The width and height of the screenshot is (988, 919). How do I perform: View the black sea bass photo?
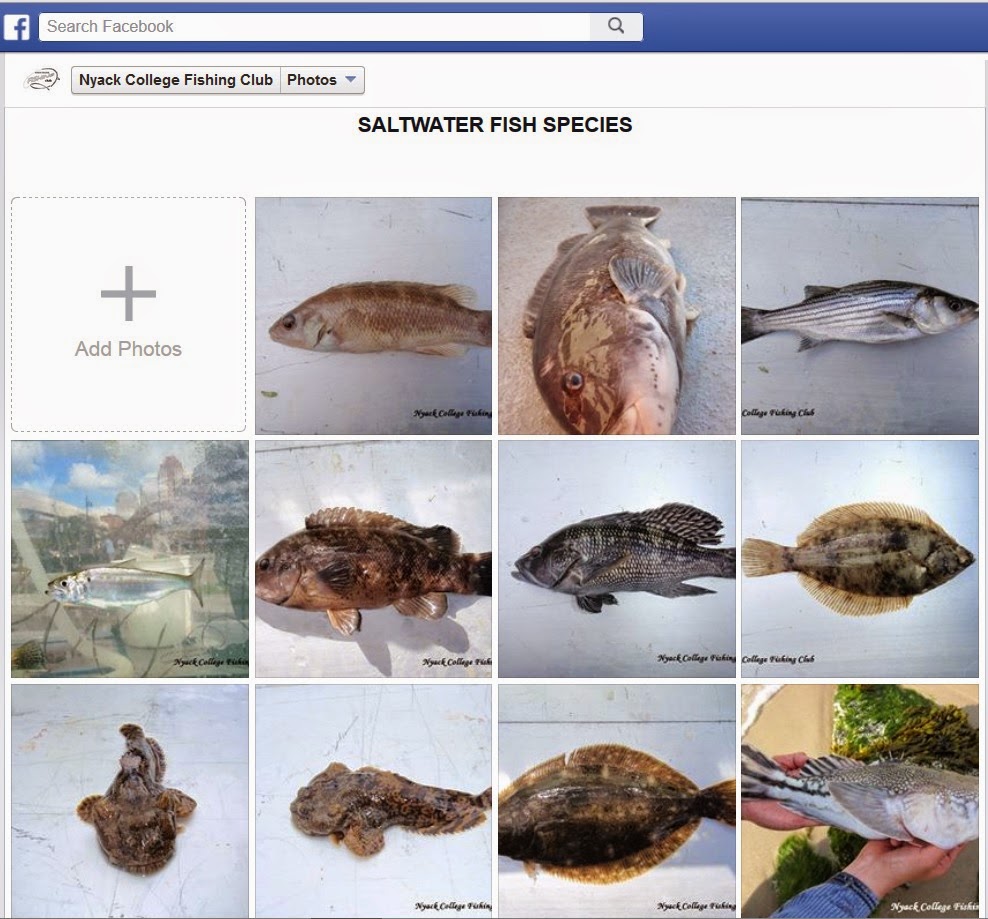pos(616,558)
